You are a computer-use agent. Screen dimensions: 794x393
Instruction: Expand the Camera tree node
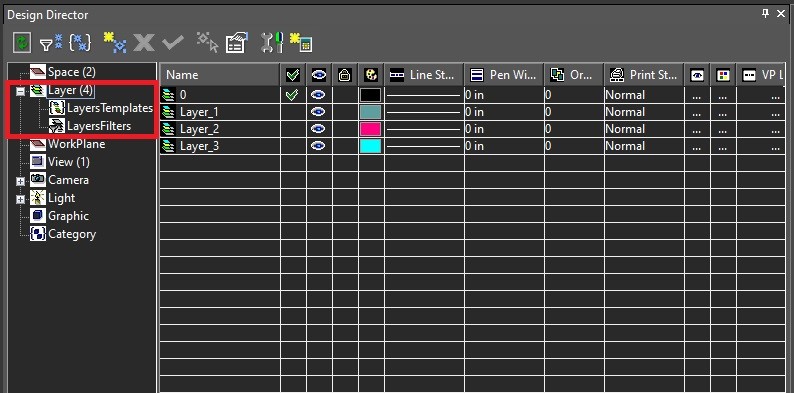21,181
